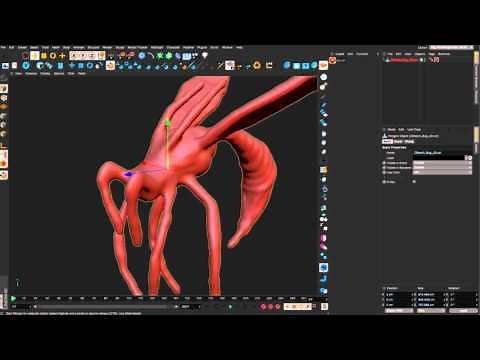Toggle the Y axis lock button
The image size is (480, 360).
tap(83, 56)
